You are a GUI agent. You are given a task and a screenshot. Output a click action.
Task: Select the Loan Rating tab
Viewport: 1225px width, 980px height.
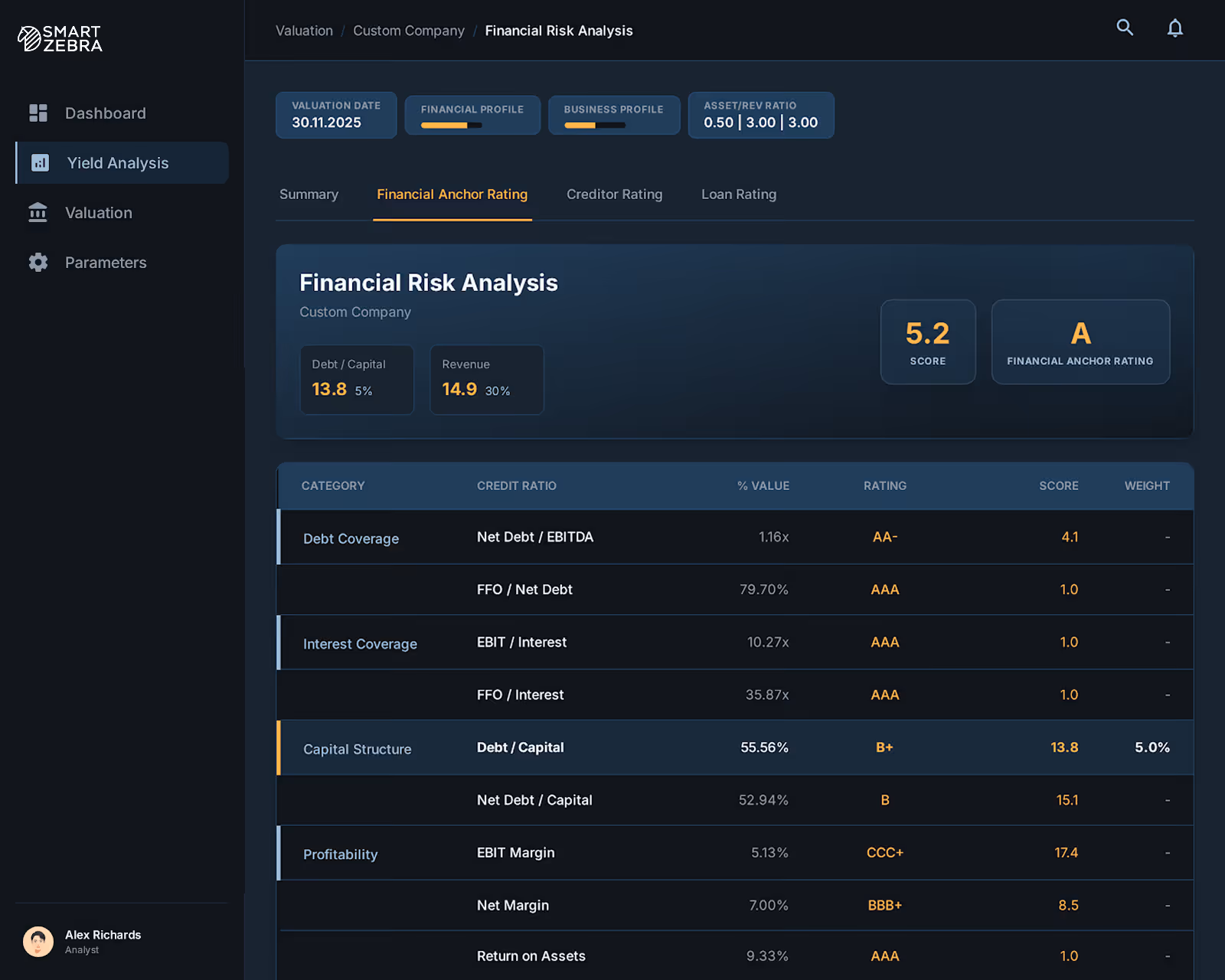(738, 194)
